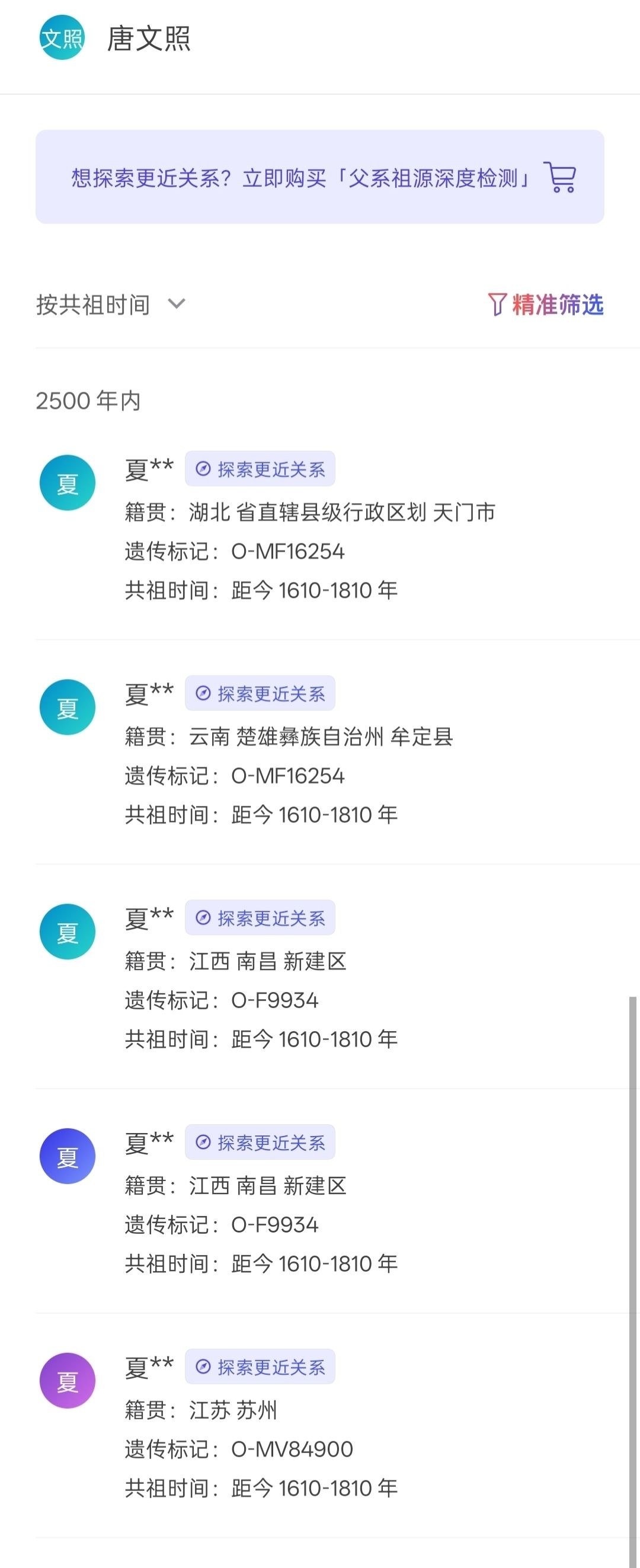The height and width of the screenshot is (1568, 640).
Task: Open the avatar of the 牟定县 match
Action: point(68,708)
